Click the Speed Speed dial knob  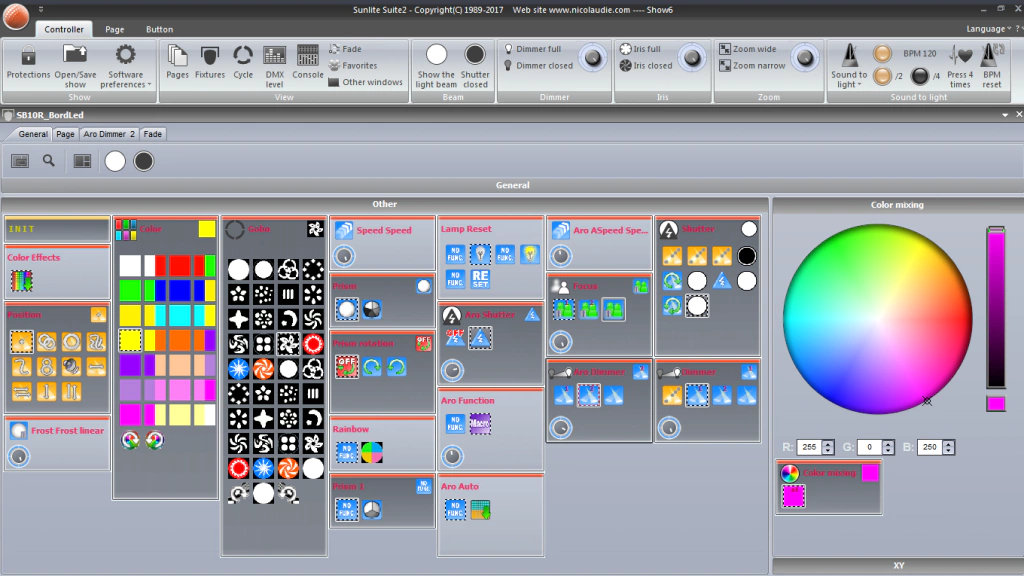(344, 256)
